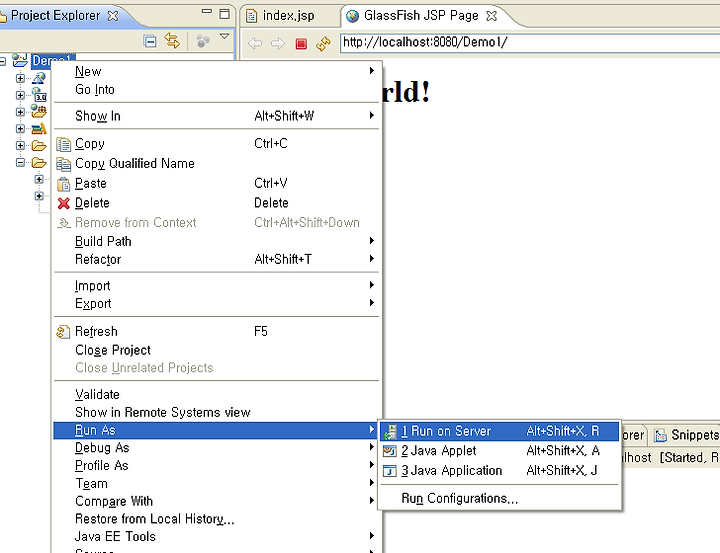
Task: Click Refresh icon in context menu
Action: (63, 332)
